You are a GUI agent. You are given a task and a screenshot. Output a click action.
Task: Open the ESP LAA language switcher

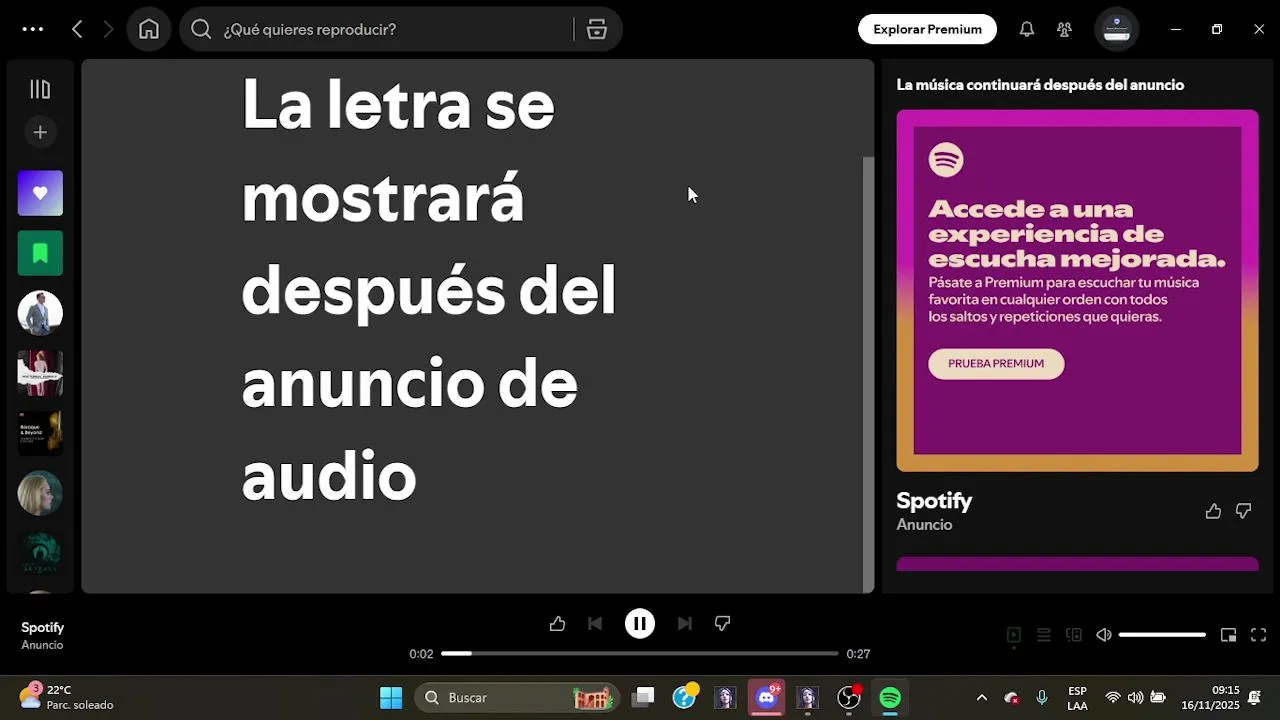click(x=1077, y=698)
